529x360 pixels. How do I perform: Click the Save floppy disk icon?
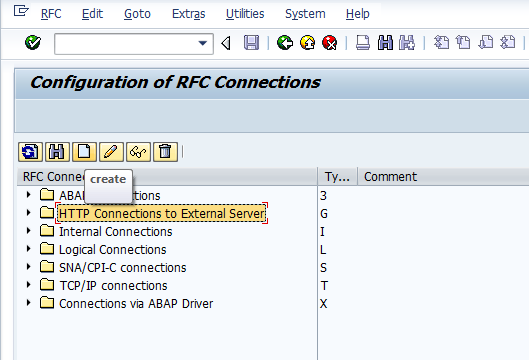tap(251, 43)
